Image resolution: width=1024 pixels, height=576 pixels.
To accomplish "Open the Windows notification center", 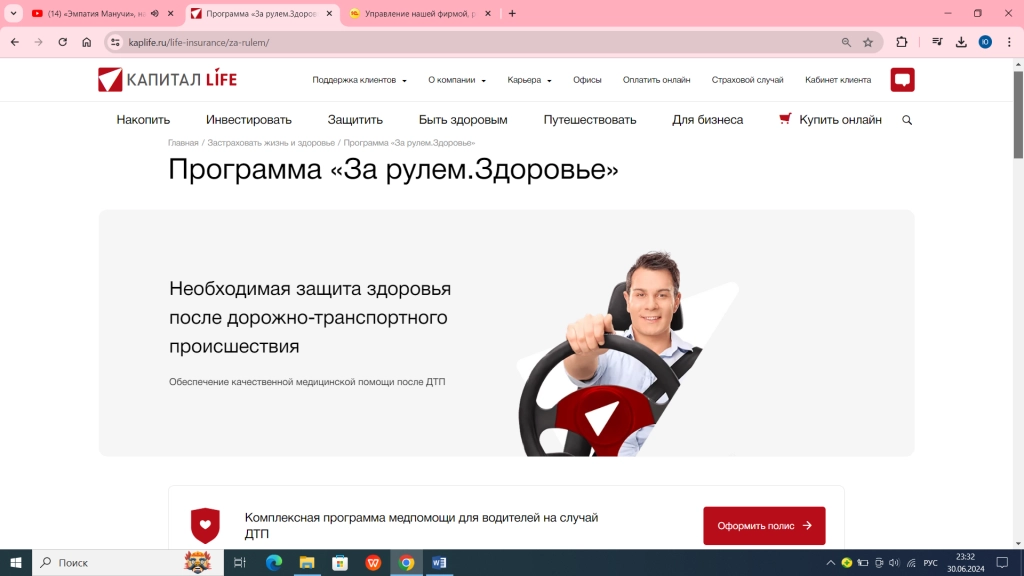I will 1002,562.
